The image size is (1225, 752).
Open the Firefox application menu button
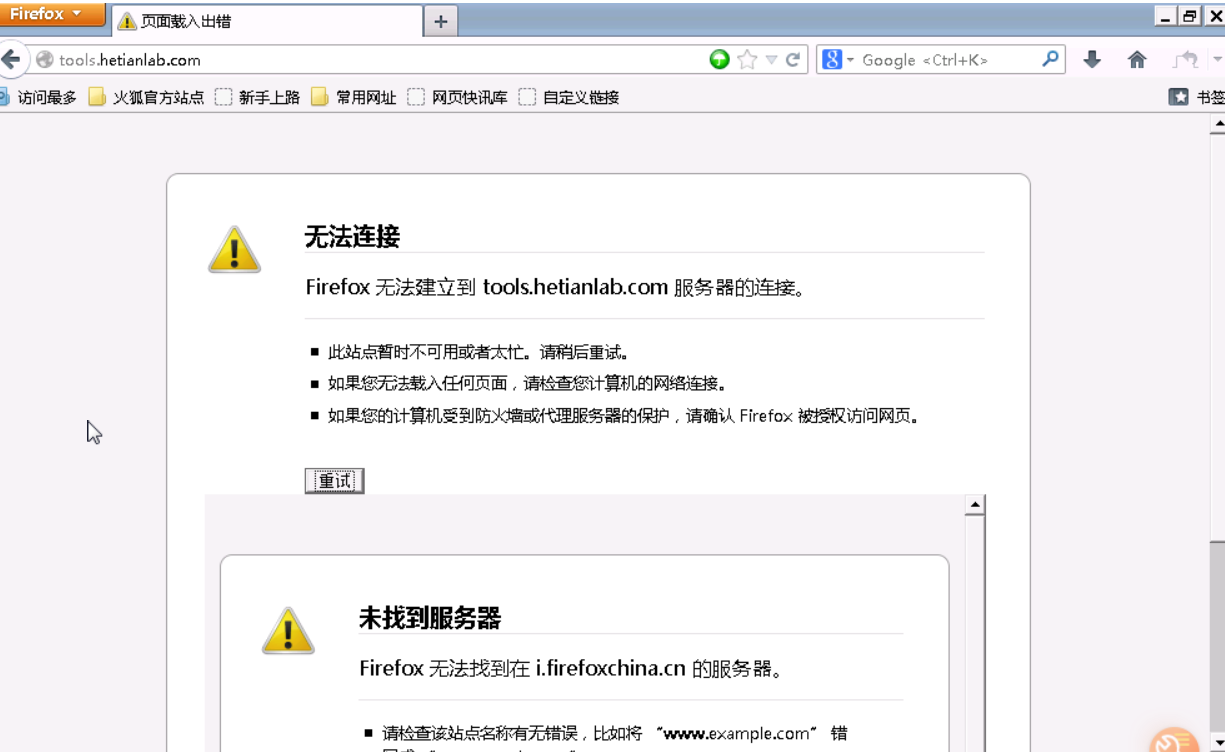point(52,14)
